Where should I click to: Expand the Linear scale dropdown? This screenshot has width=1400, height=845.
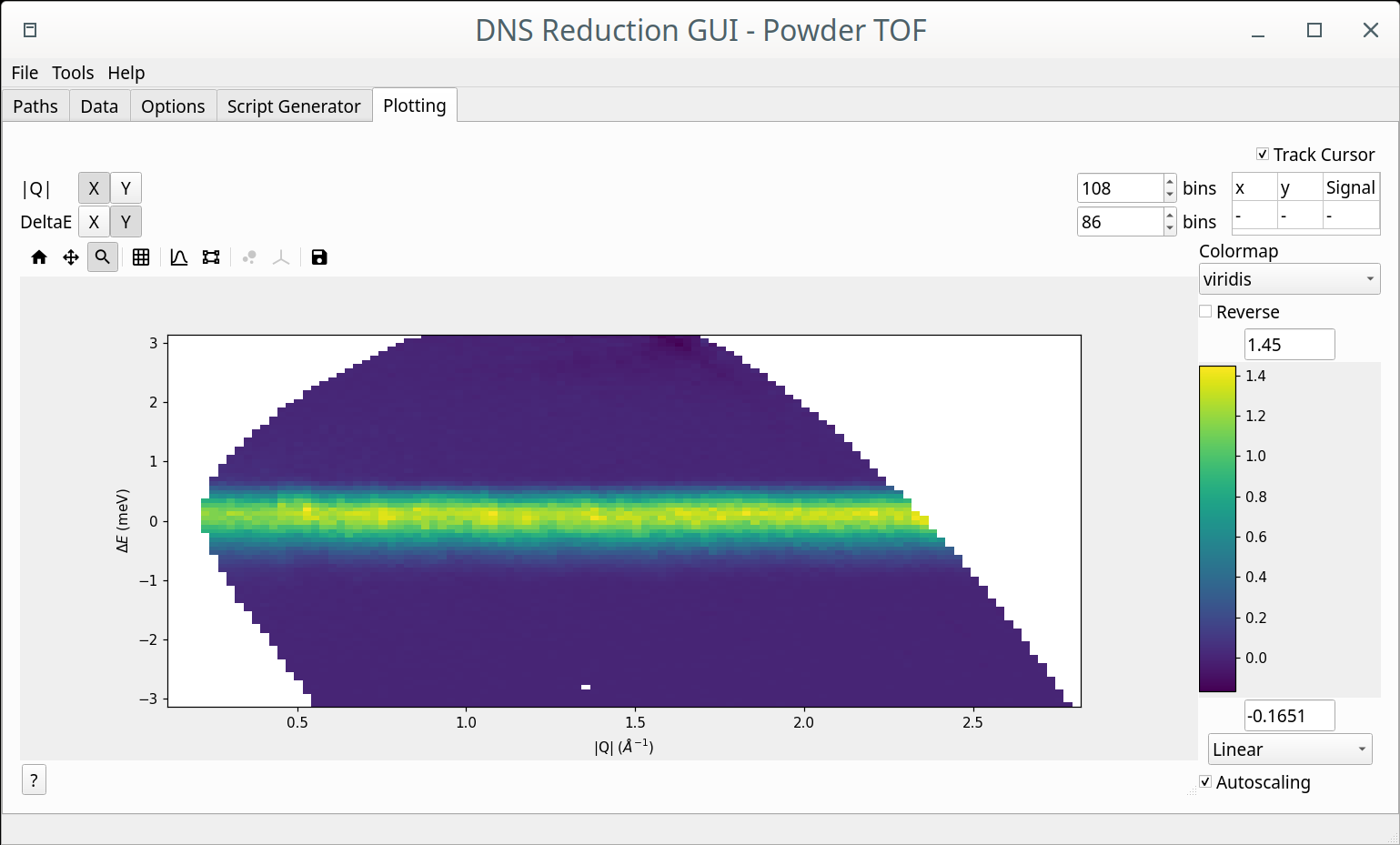coord(1289,749)
